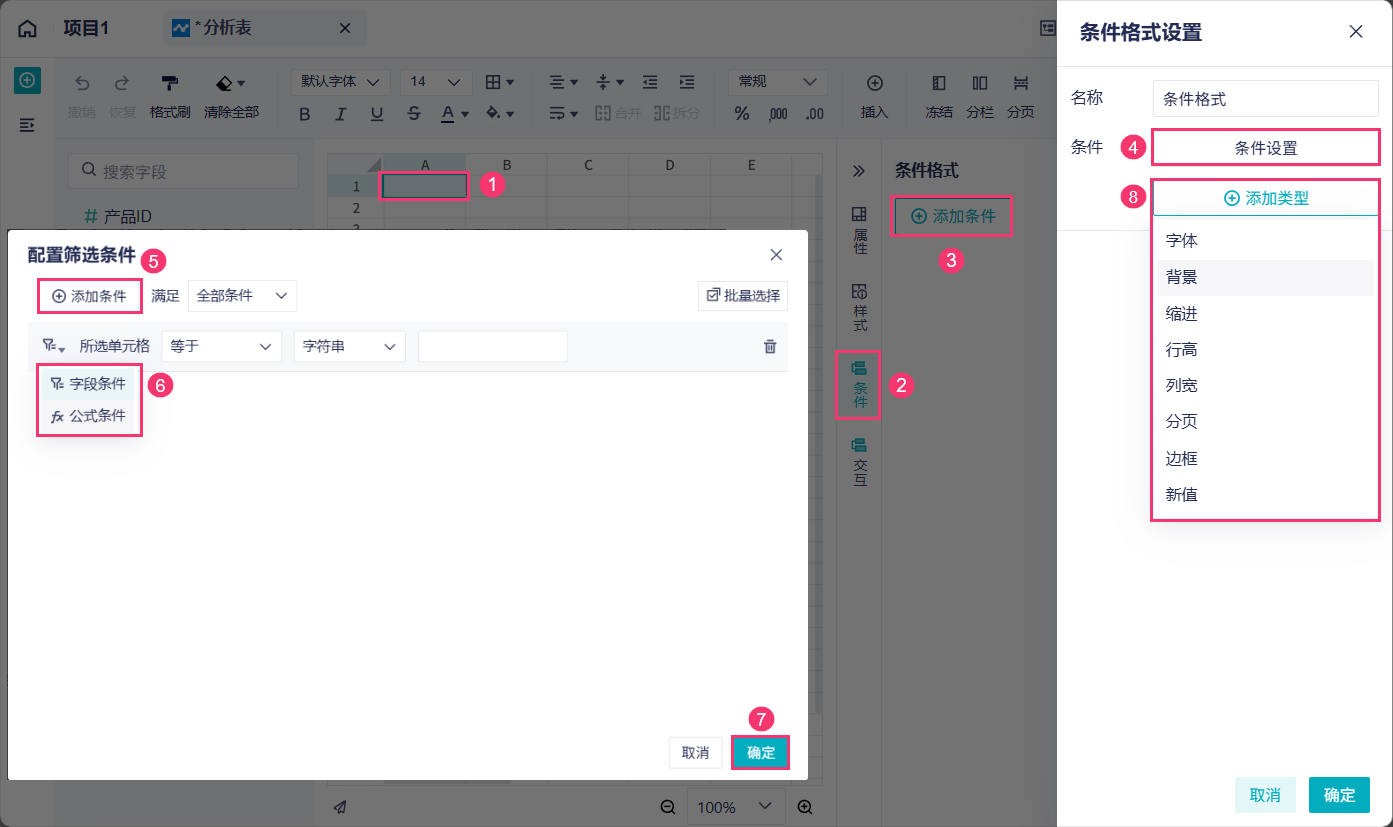Click the 条件设置 button
The height and width of the screenshot is (827, 1393).
(1265, 148)
